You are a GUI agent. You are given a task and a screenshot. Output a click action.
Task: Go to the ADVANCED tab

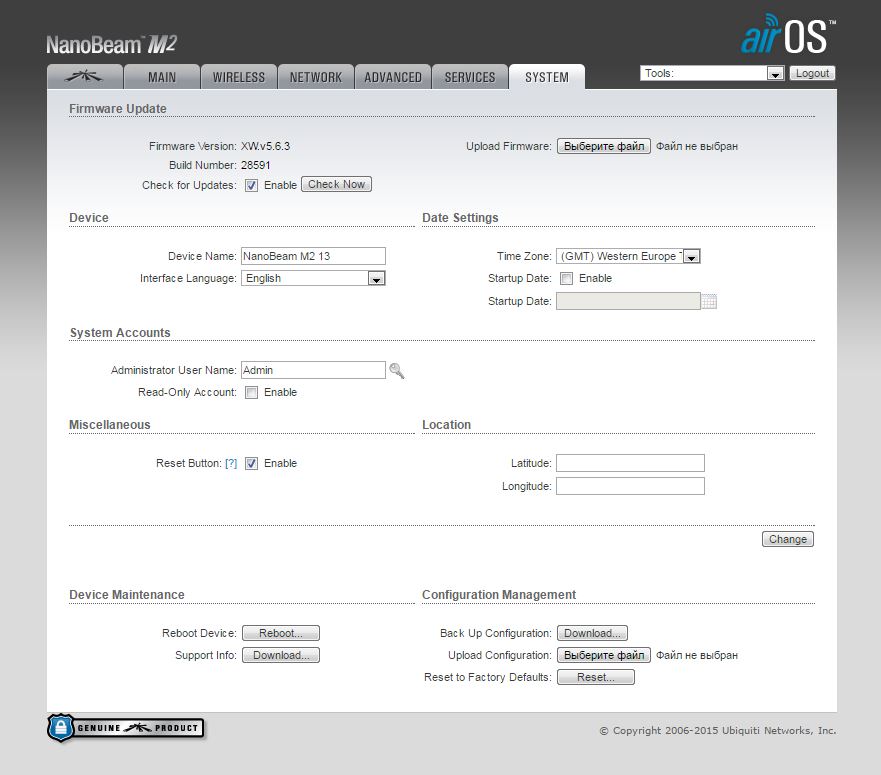393,77
